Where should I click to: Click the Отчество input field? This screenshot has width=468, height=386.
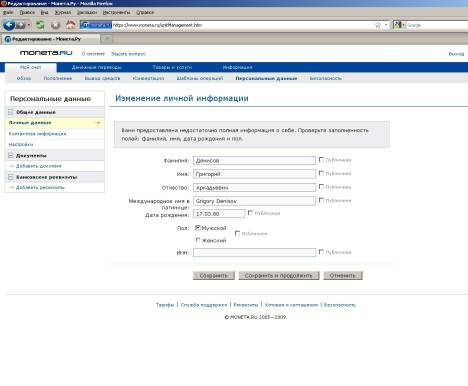[254, 188]
